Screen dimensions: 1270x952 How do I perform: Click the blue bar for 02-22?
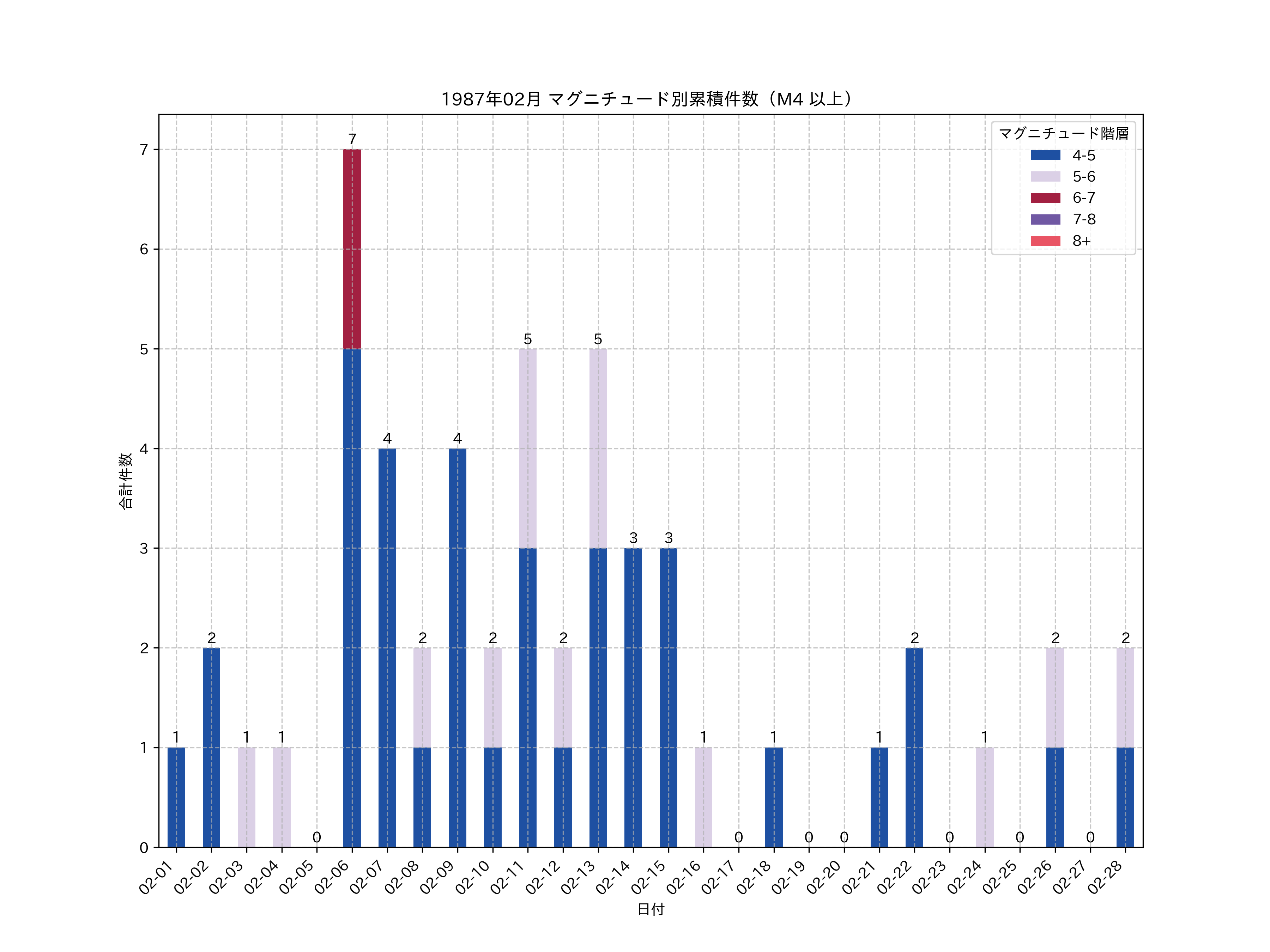tap(914, 747)
